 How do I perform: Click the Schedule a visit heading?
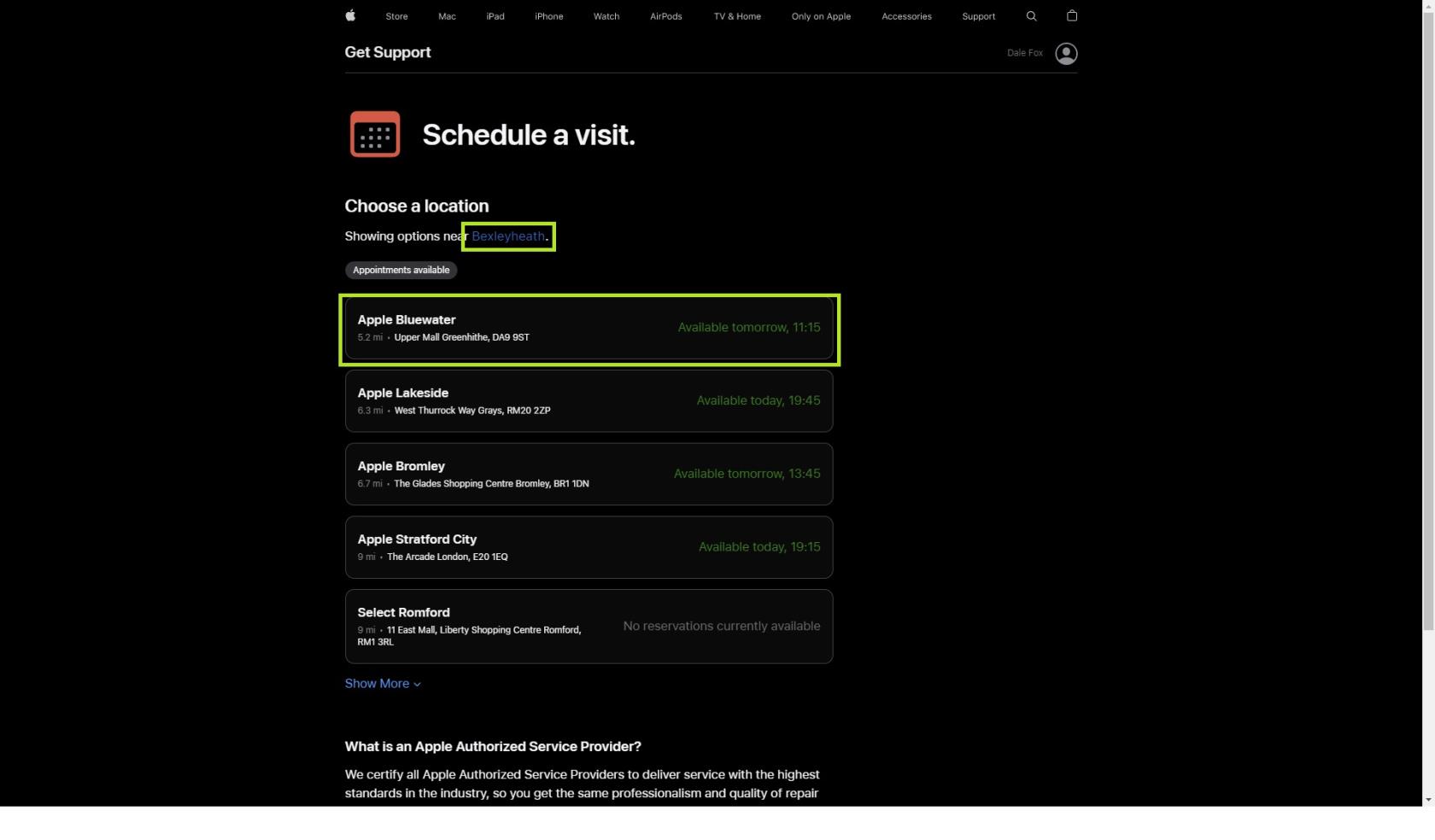(529, 135)
